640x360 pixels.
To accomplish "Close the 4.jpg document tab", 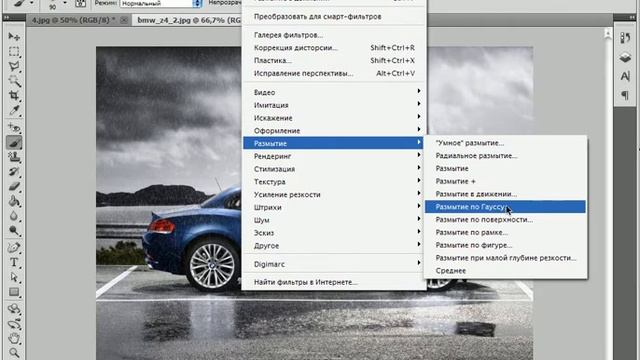I will [124, 20].
